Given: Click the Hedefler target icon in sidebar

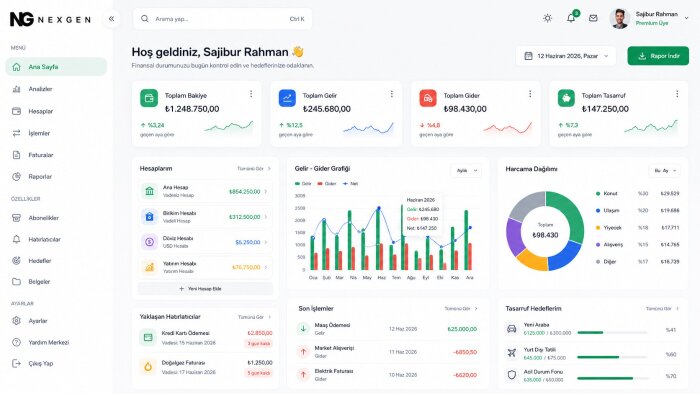Looking at the screenshot, I should 17,261.
